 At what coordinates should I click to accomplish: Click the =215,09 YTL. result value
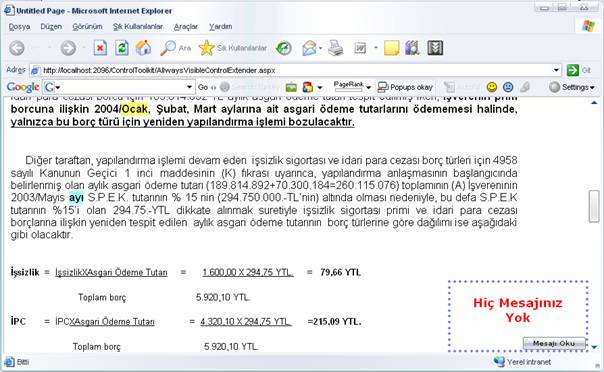click(x=334, y=322)
